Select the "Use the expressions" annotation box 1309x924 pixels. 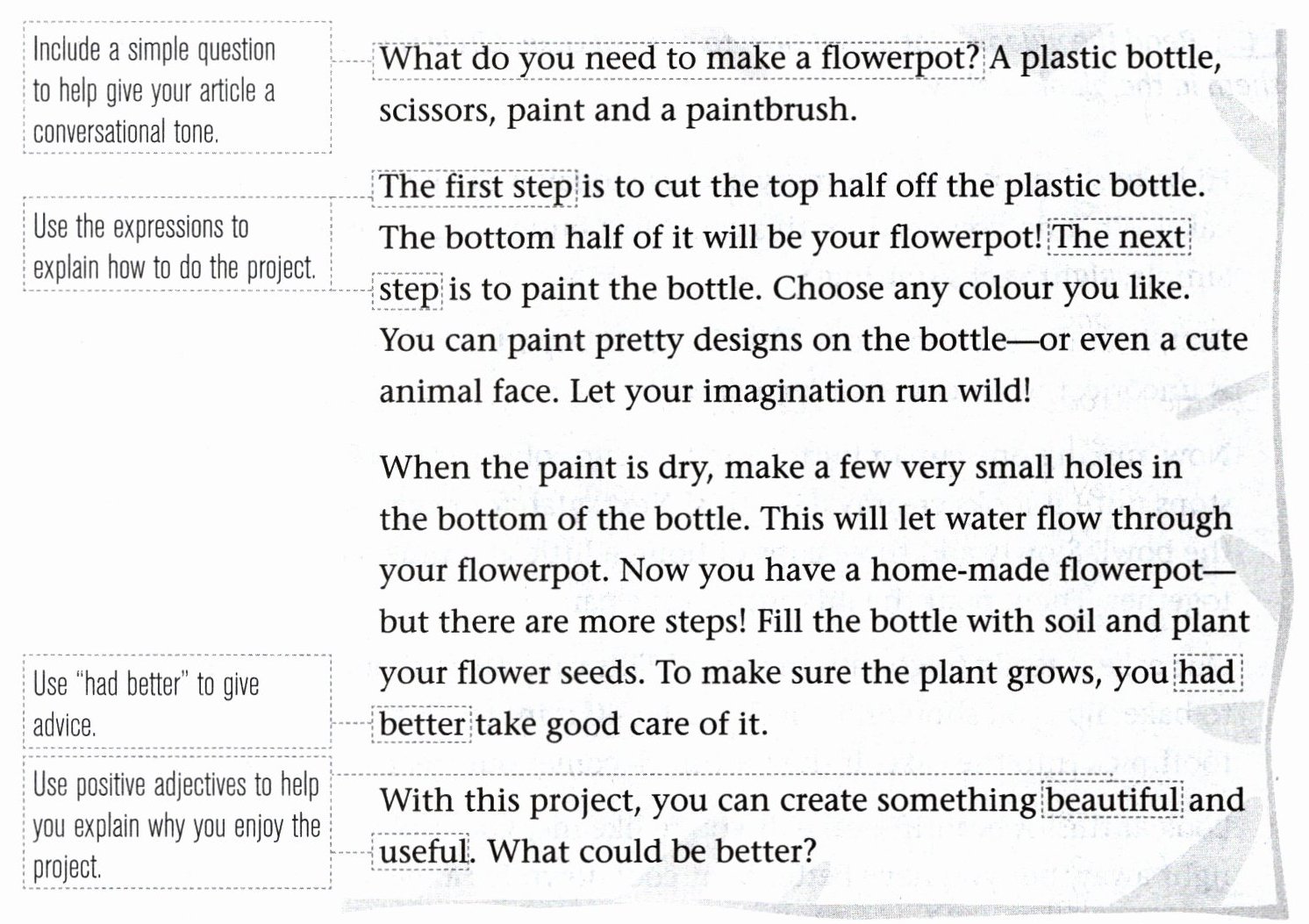click(x=177, y=246)
